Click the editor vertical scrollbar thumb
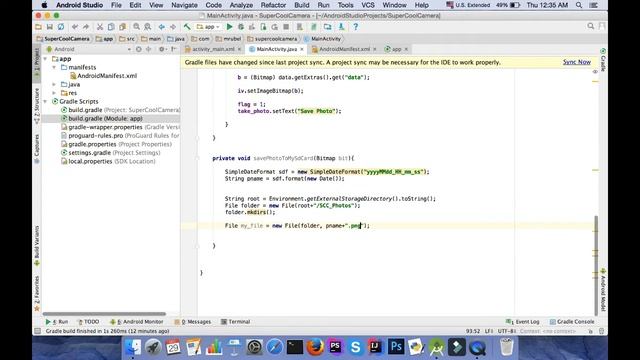 (x=596, y=265)
